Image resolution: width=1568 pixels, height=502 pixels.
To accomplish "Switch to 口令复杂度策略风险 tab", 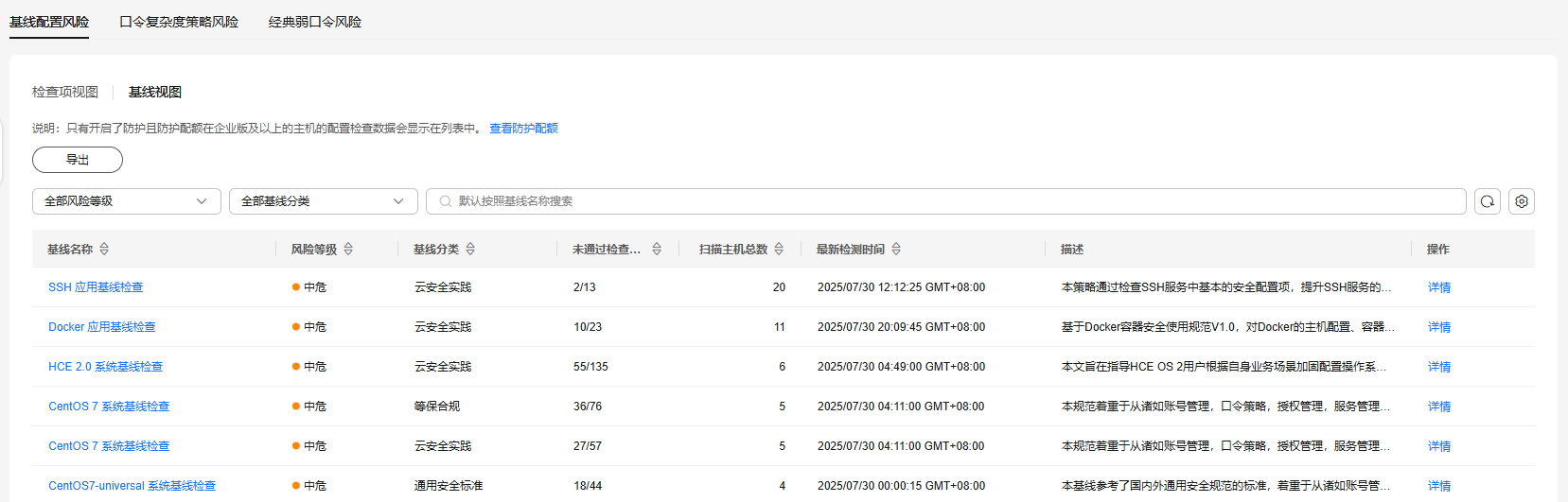I will pos(179,22).
